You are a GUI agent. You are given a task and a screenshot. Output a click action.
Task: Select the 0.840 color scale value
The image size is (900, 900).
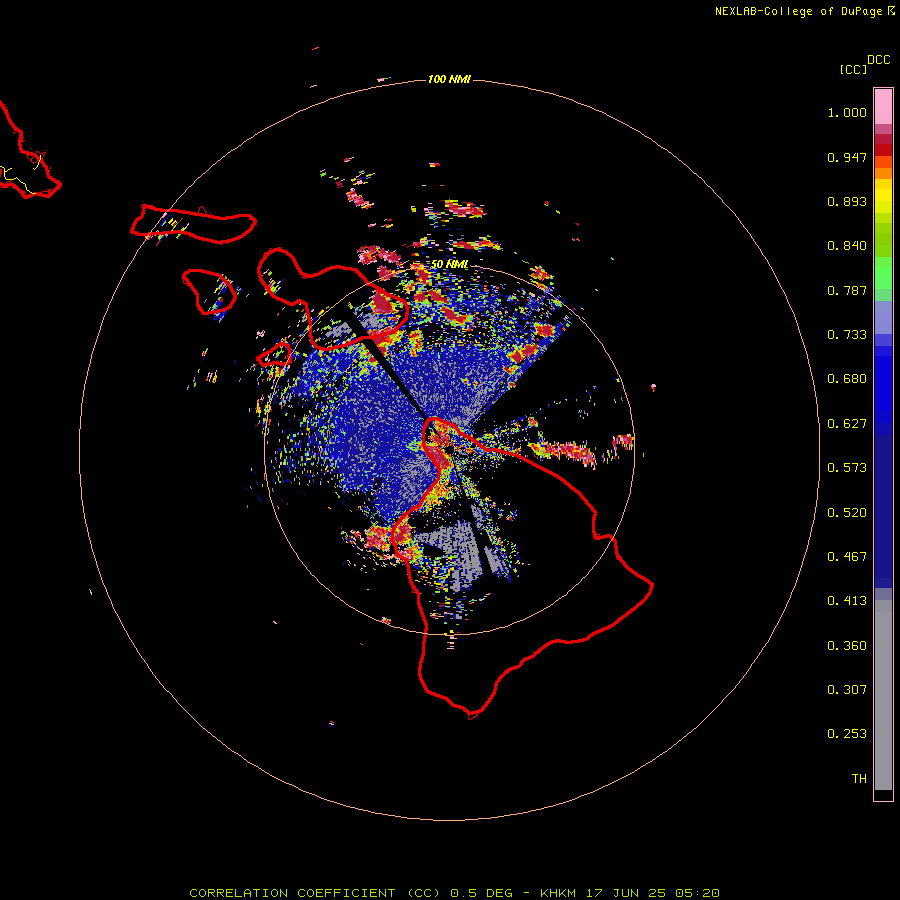[847, 246]
